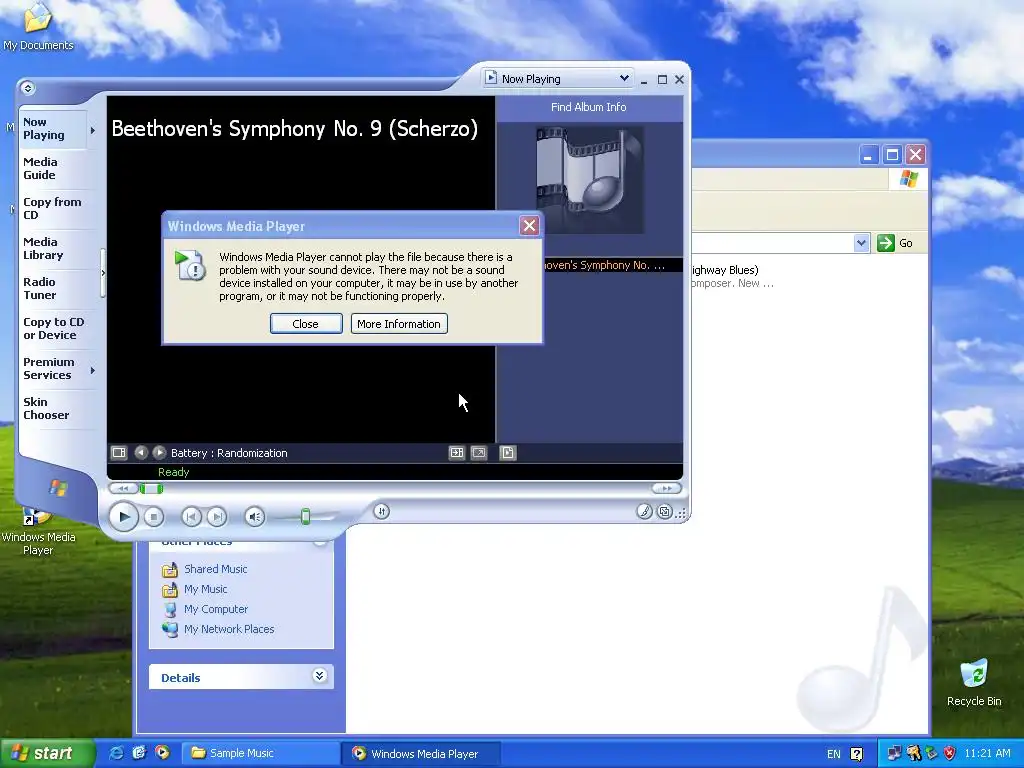Close the error dialog with the red X
Image resolution: width=1024 pixels, height=768 pixels.
529,226
